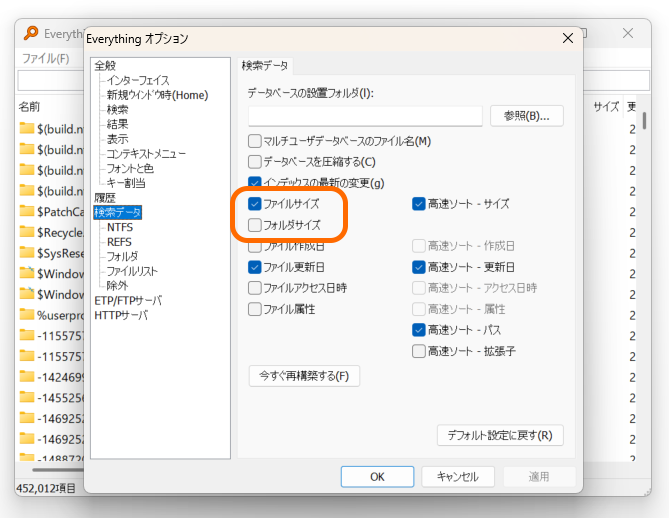The width and height of the screenshot is (669, 518).
Task: Click folder icon beside $Recycle row
Action: pos(27,232)
